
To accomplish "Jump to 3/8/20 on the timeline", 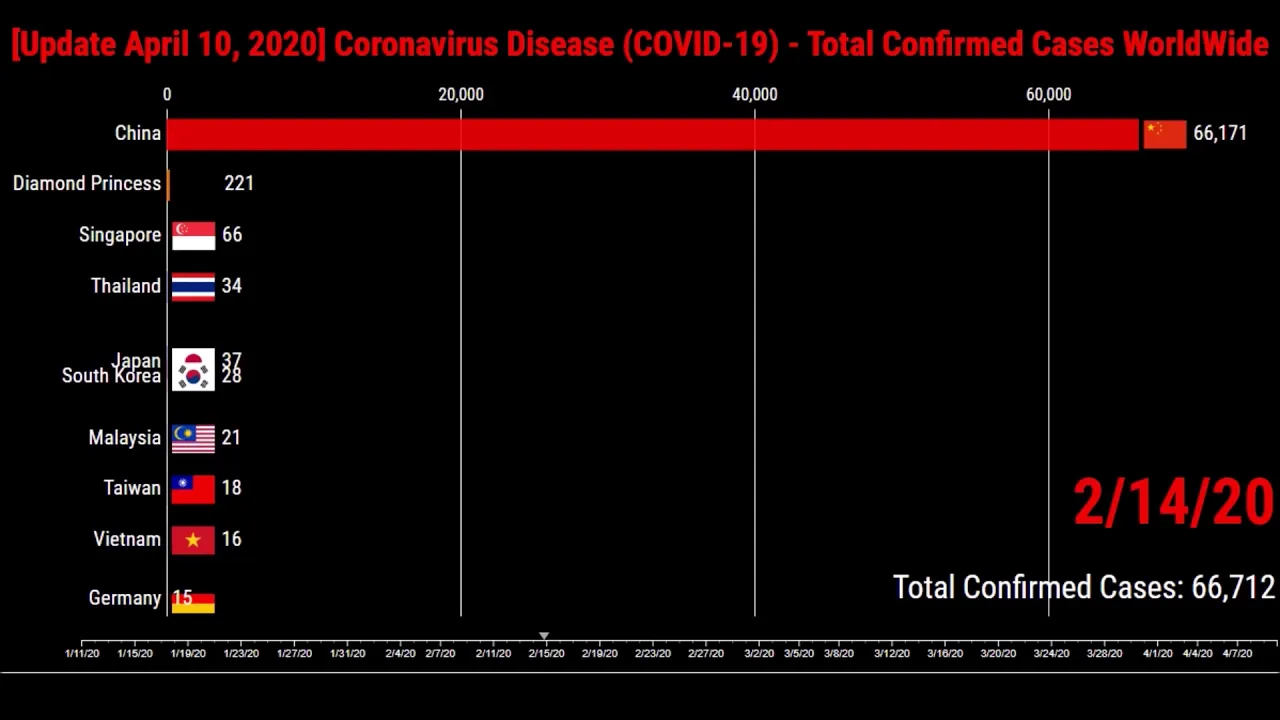I will 838,653.
